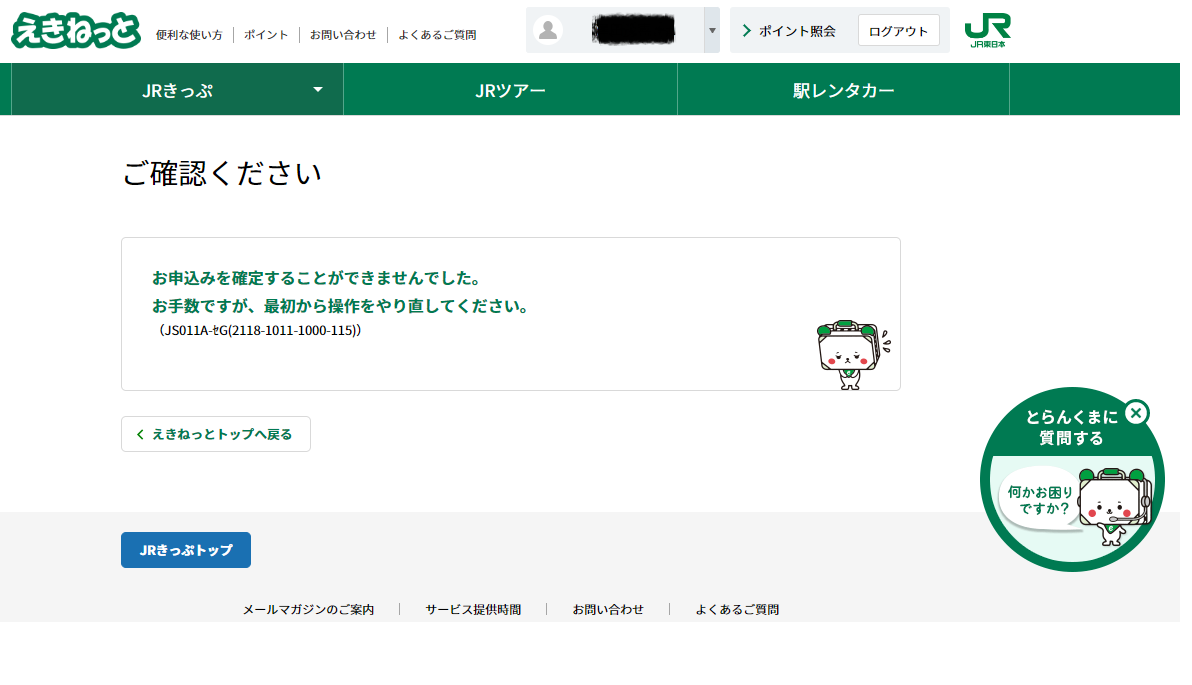
Task: Open よくあるご質問 footer link
Action: click(x=737, y=610)
